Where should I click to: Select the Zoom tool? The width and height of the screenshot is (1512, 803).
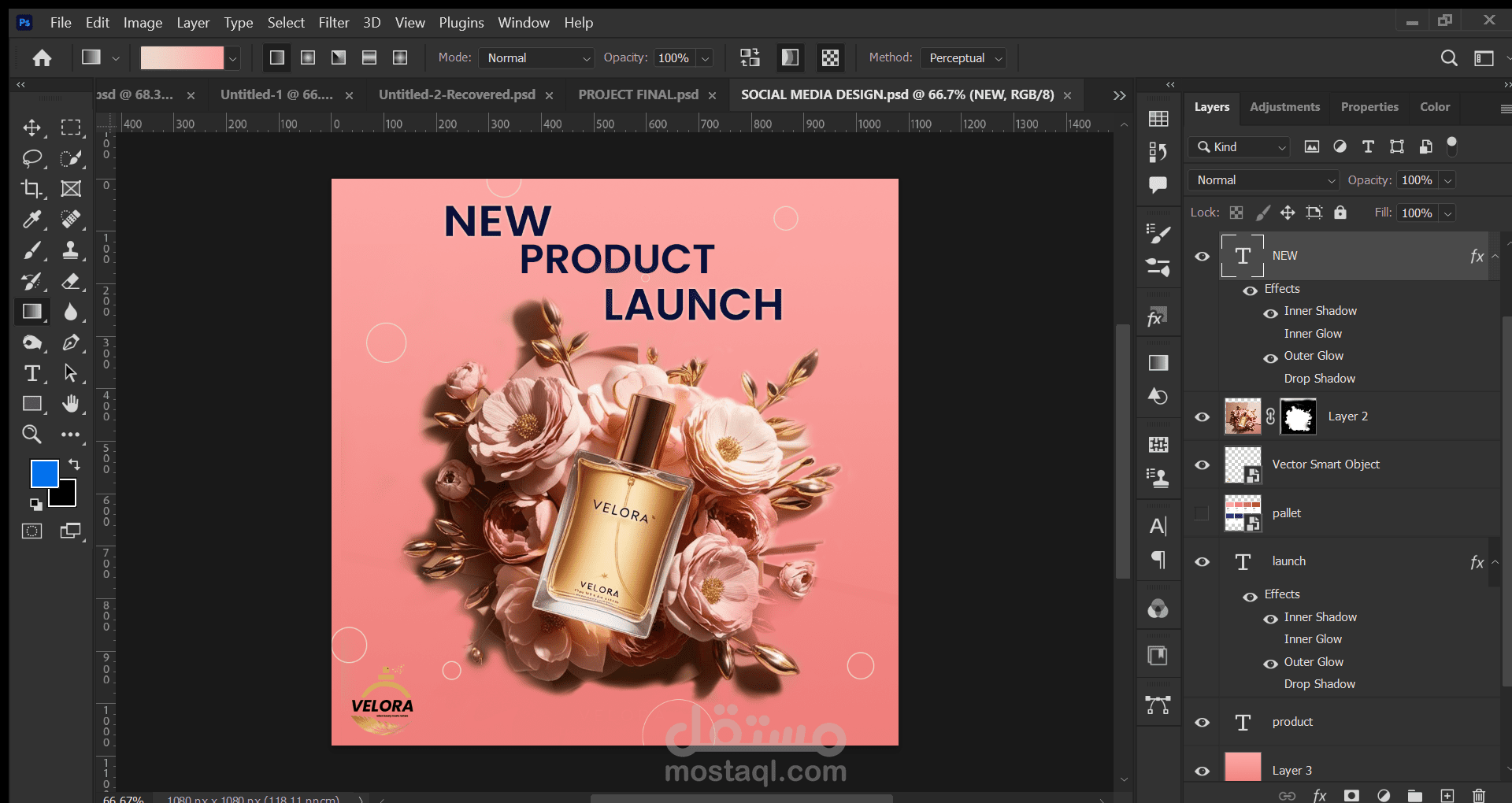coord(31,434)
